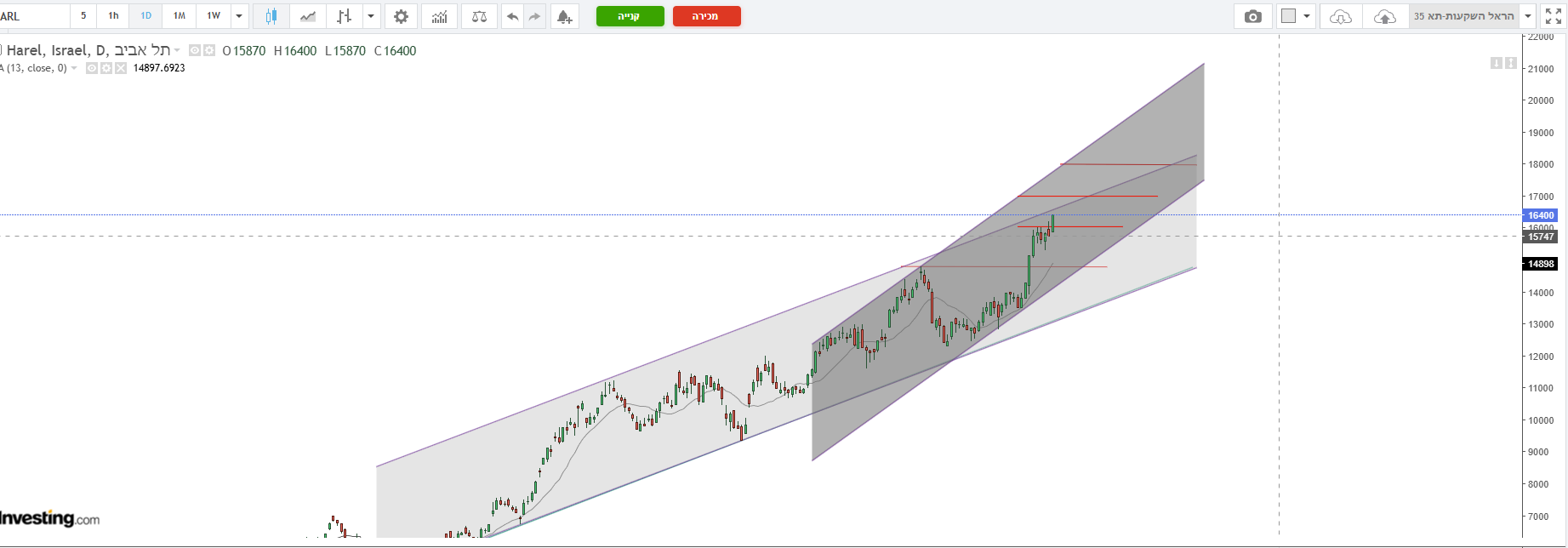Open the indicators chart icon
1568x548 pixels.
point(440,16)
